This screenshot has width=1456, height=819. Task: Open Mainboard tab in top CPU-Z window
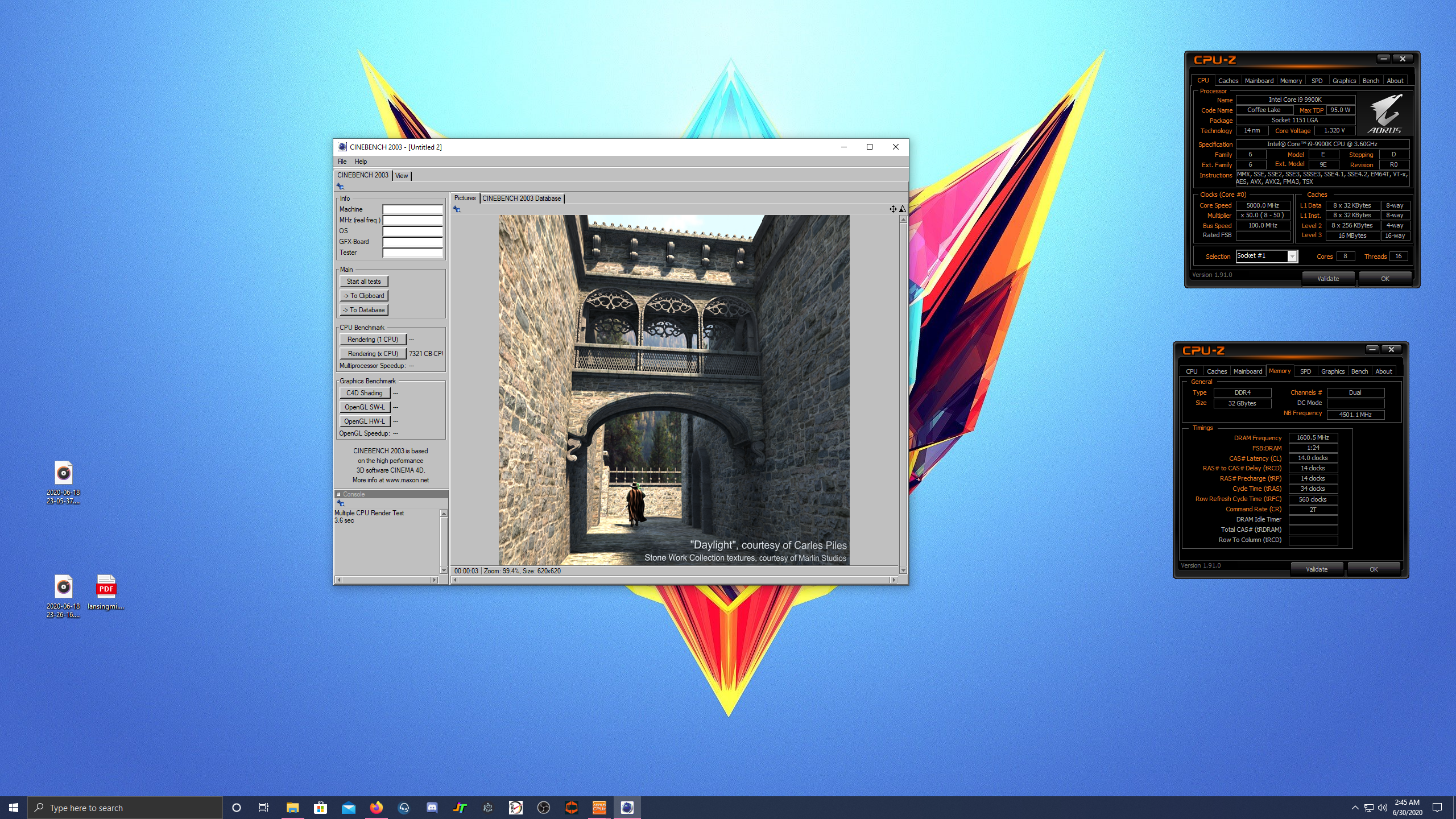[1259, 81]
